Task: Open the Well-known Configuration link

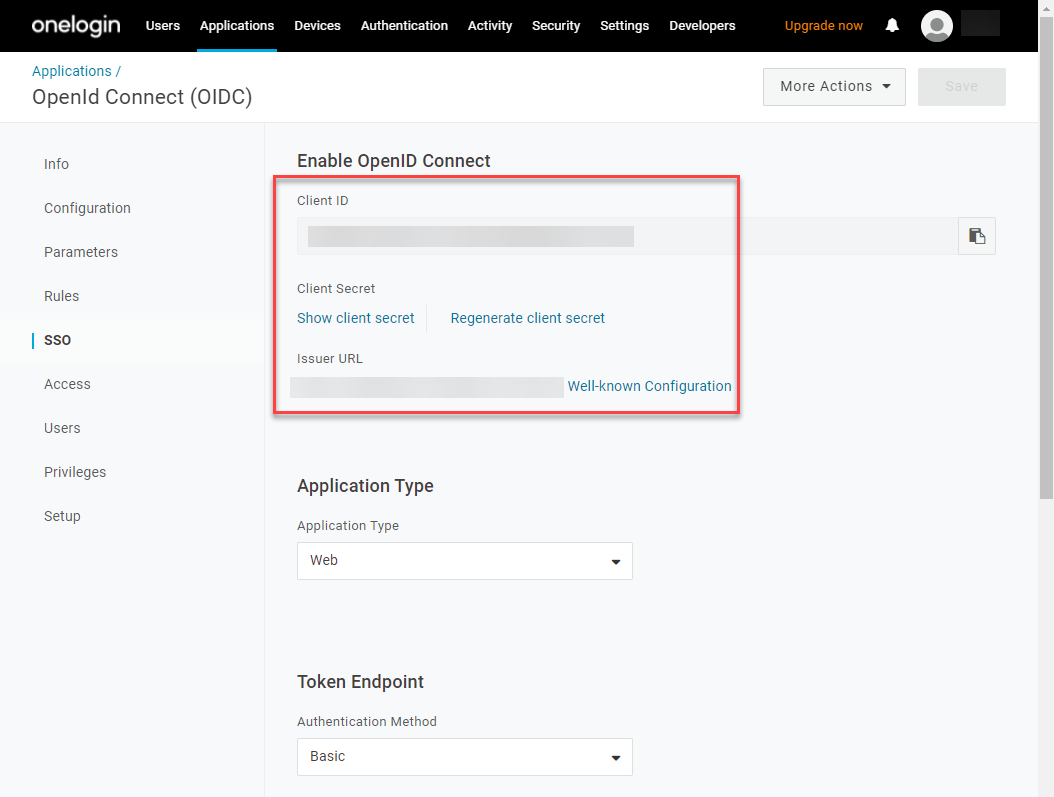Action: (649, 386)
